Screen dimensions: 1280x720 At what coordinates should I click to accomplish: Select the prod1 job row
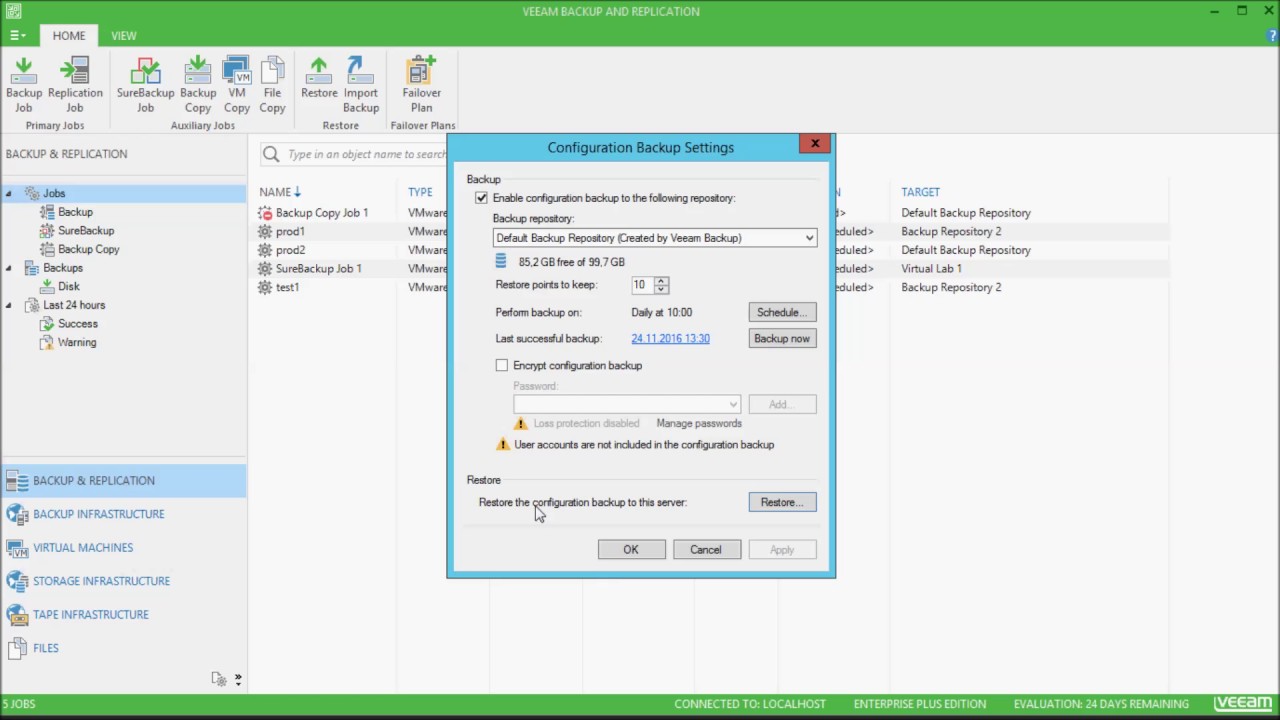click(290, 231)
